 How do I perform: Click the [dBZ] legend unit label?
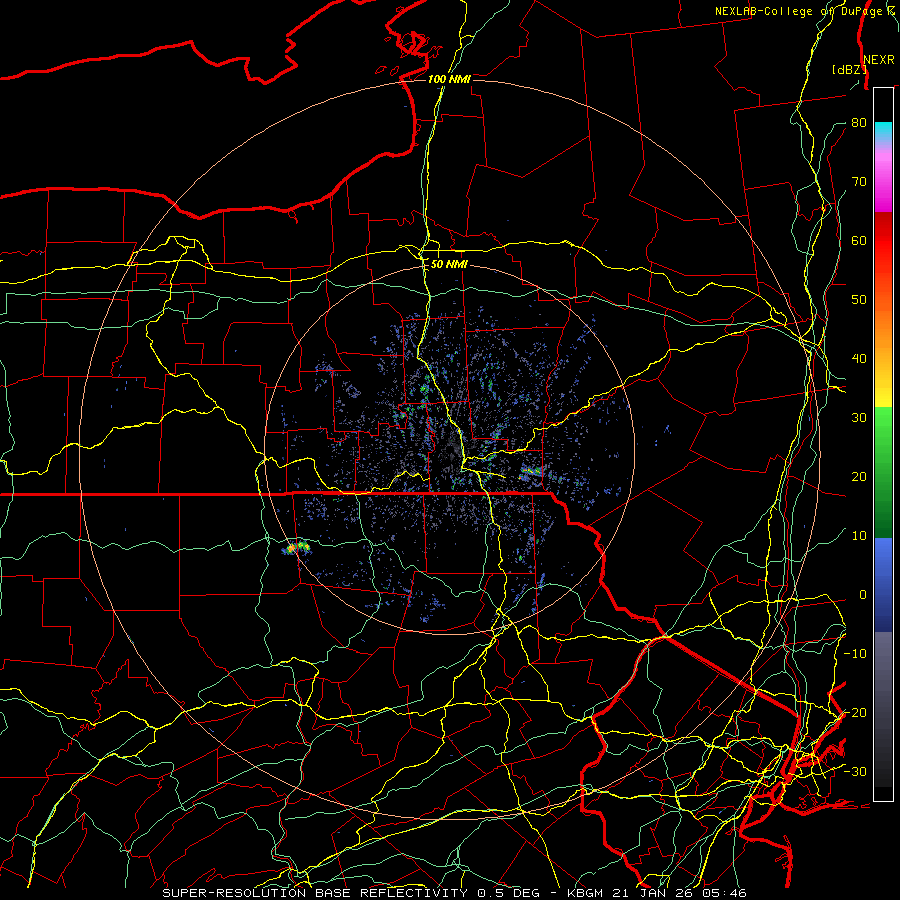click(849, 70)
